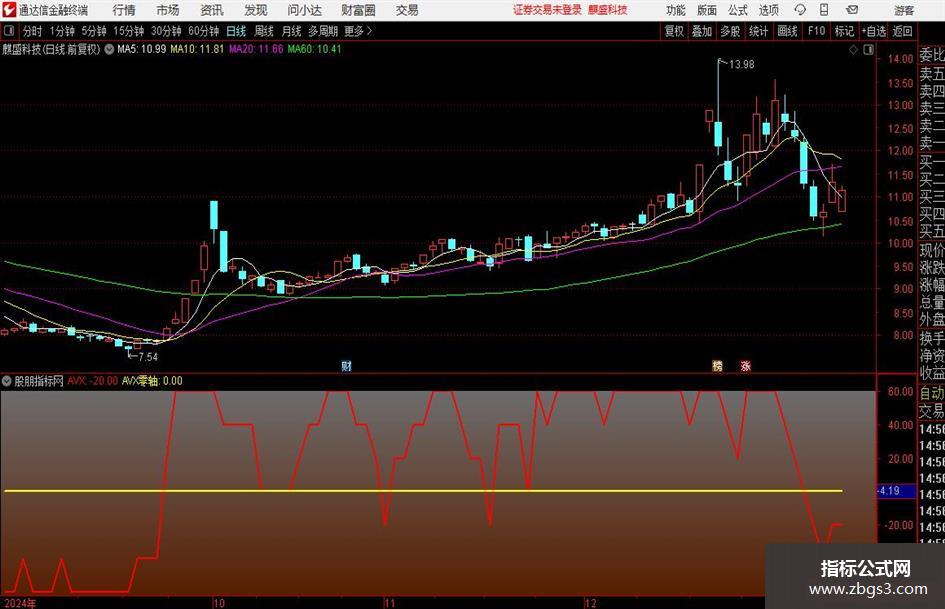Image resolution: width=945 pixels, height=609 pixels.
Task: Click the MA20: 11.66 indicator label
Action: tap(256, 49)
